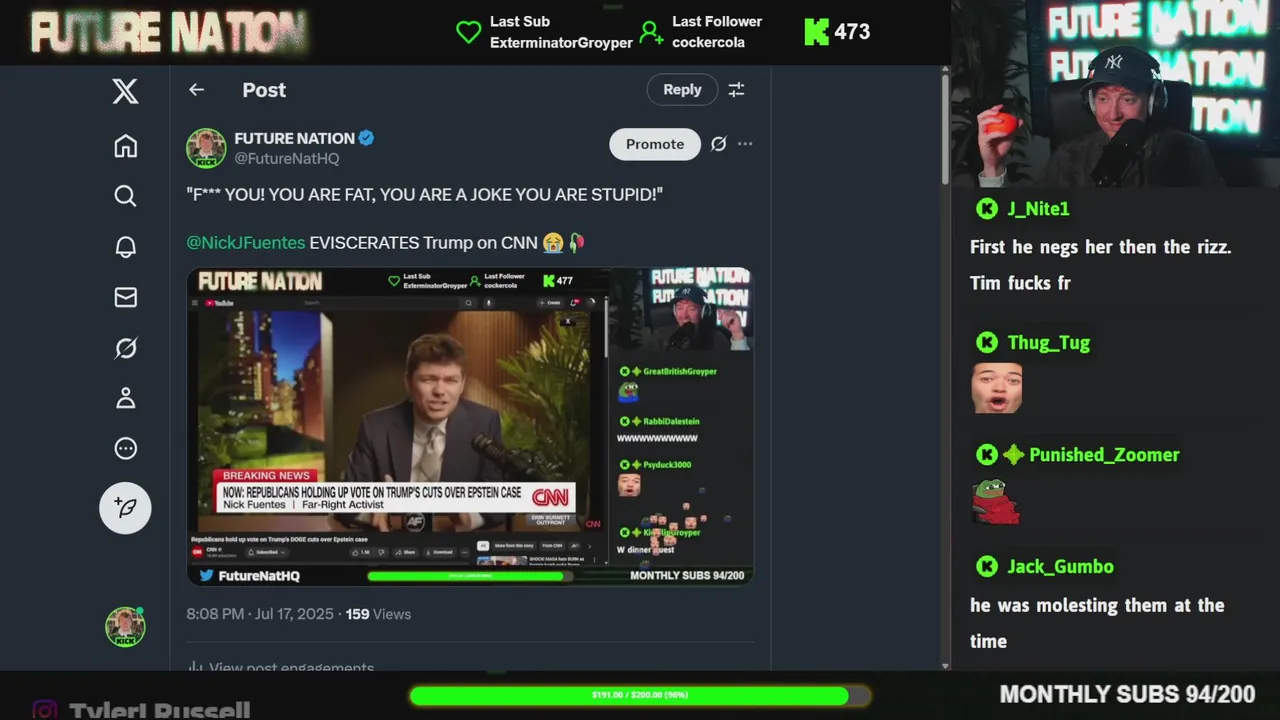Screen dimensions: 1280x720
Task: Click the Kick logo viewer count 473
Action: (x=837, y=32)
